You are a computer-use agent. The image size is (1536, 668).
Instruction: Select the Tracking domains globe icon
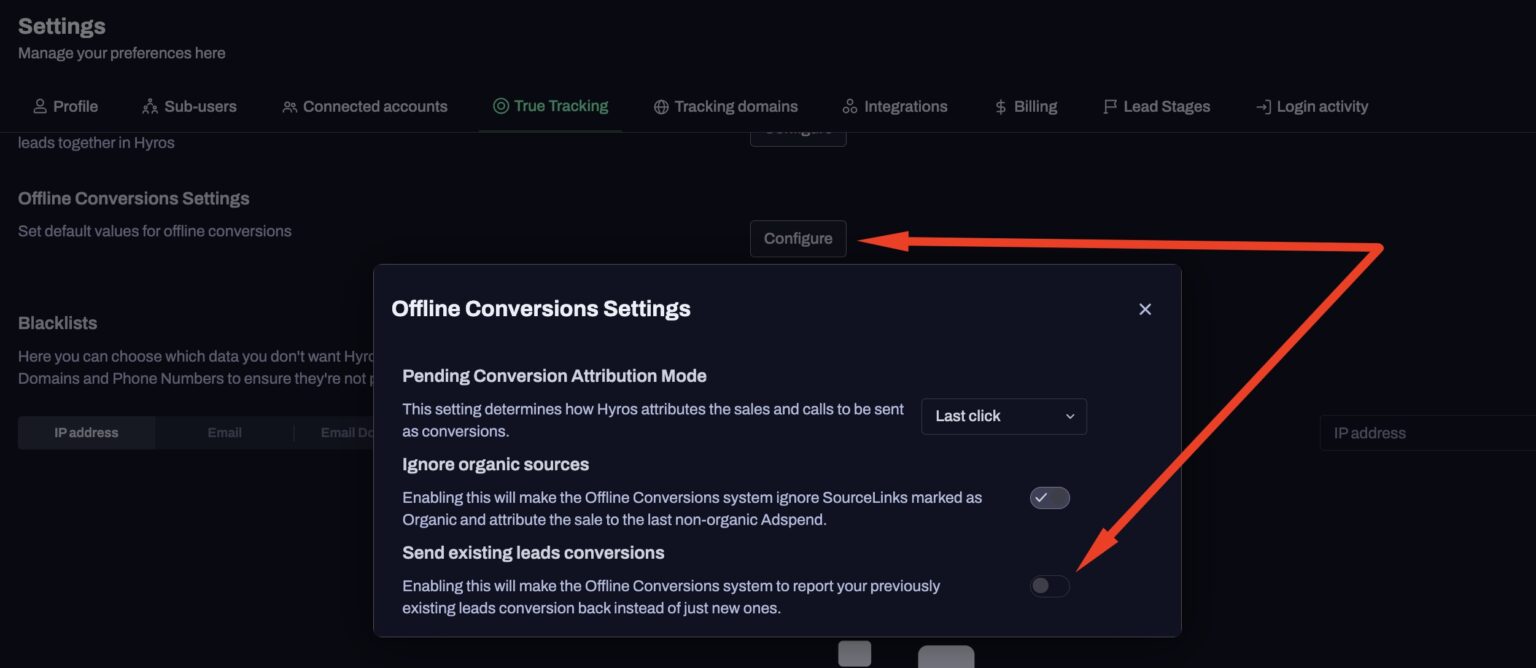[x=660, y=105]
